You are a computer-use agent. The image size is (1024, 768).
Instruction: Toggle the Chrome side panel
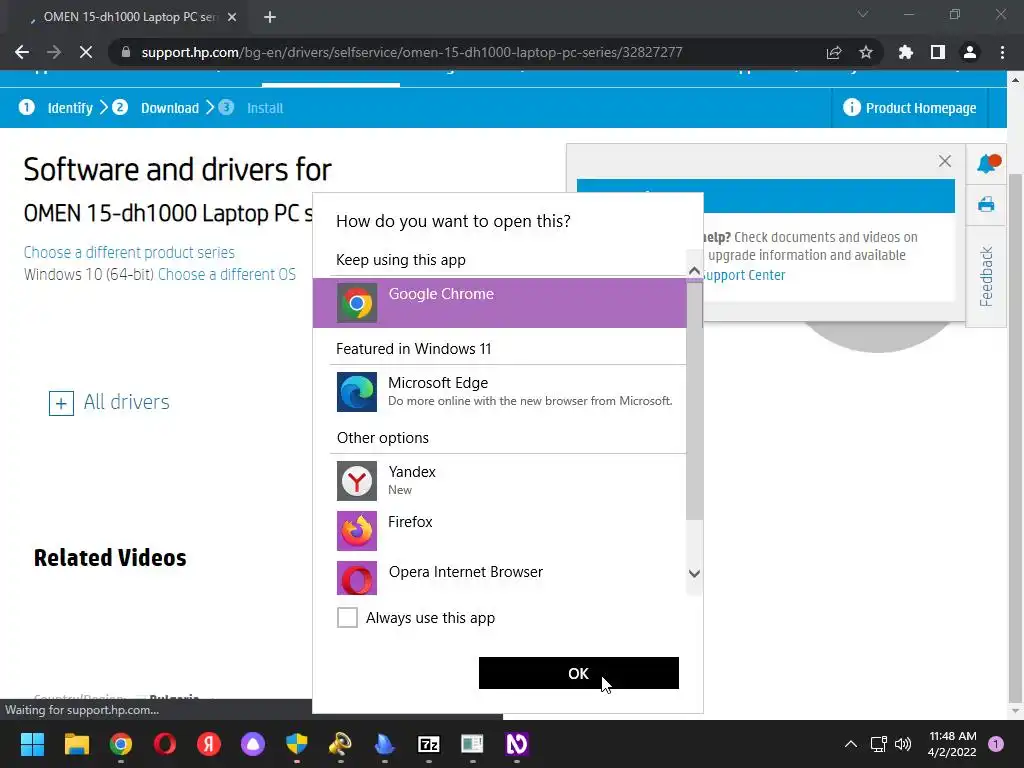coord(938,52)
